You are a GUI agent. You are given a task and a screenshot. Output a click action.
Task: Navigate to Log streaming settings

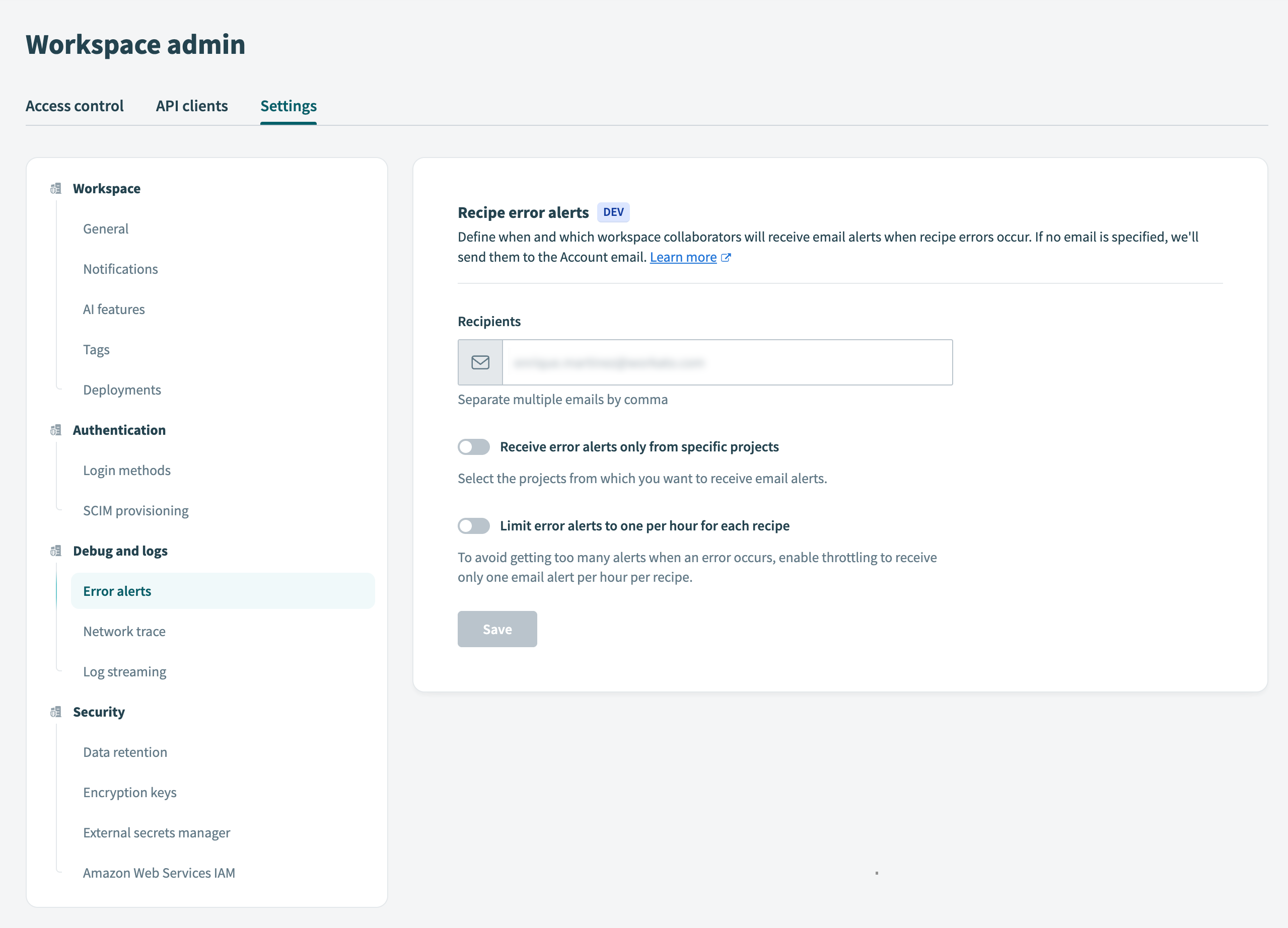click(124, 672)
